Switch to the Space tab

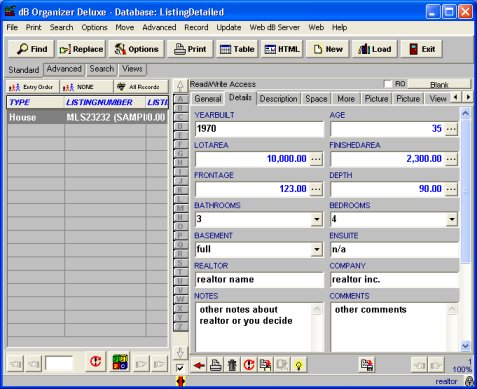click(x=316, y=99)
